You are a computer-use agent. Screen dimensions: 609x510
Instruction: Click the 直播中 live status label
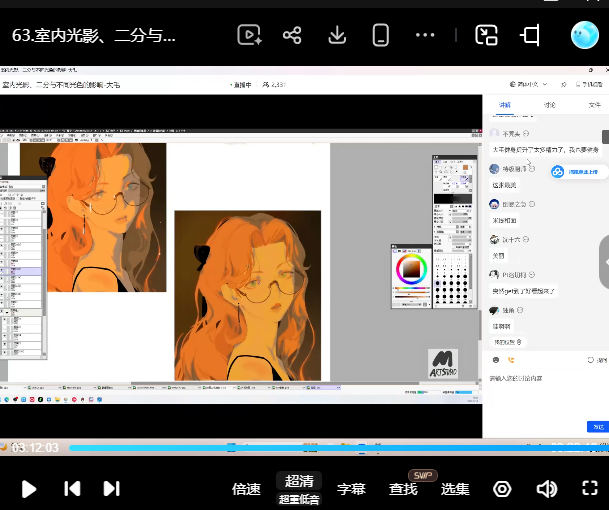pos(242,85)
